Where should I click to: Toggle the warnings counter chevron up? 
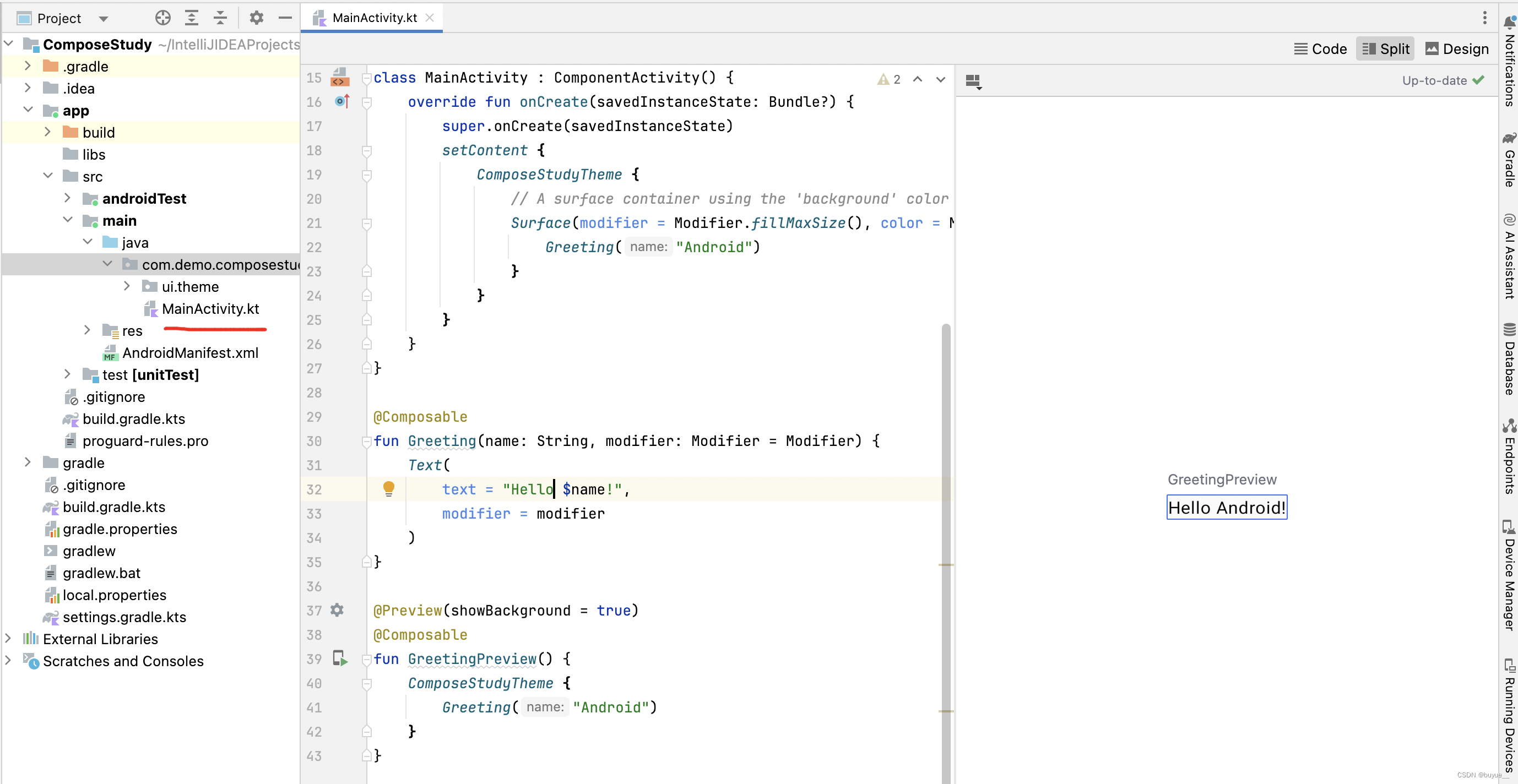pos(917,79)
